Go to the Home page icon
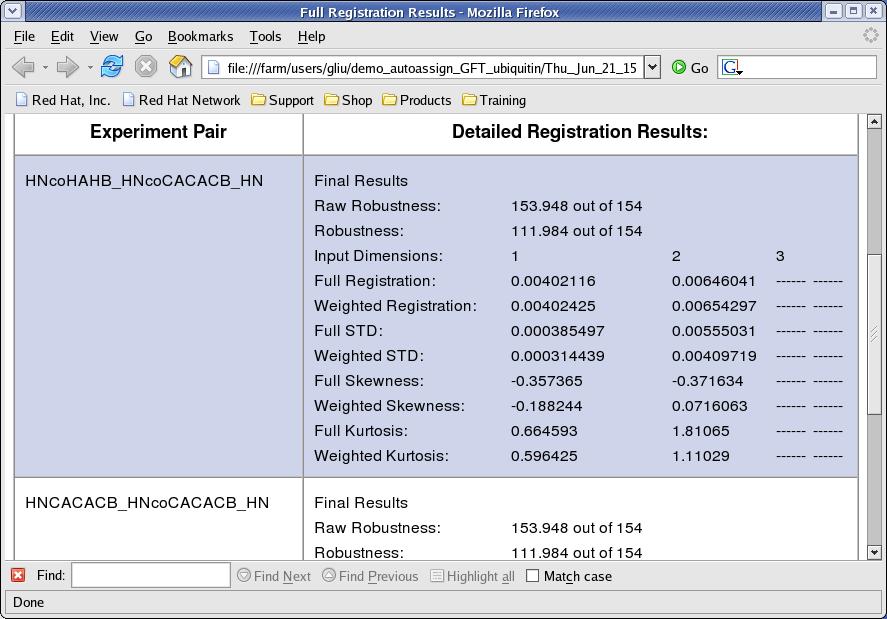887x619 pixels. pyautogui.click(x=180, y=67)
